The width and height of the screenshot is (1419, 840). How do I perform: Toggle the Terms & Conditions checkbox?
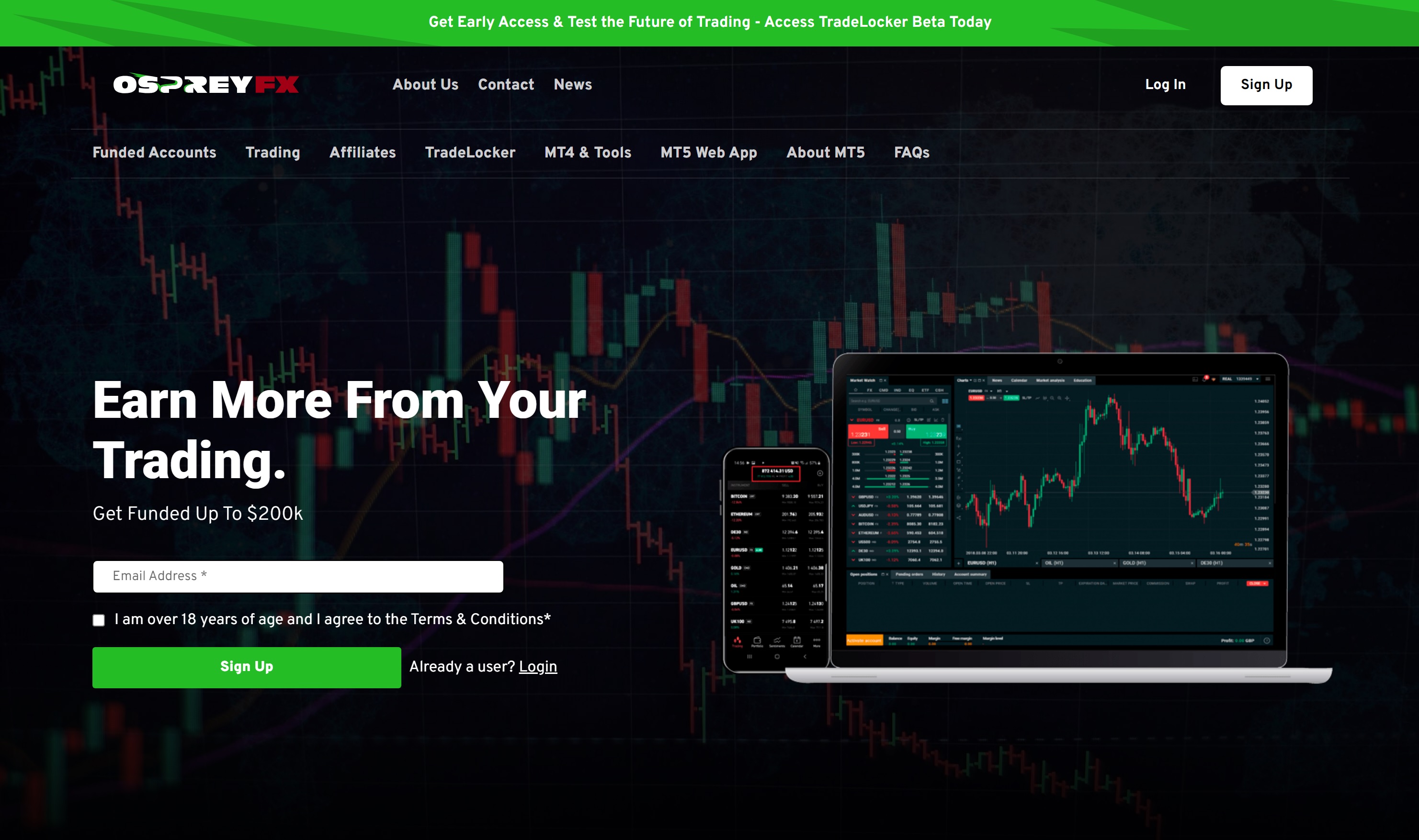click(x=99, y=620)
